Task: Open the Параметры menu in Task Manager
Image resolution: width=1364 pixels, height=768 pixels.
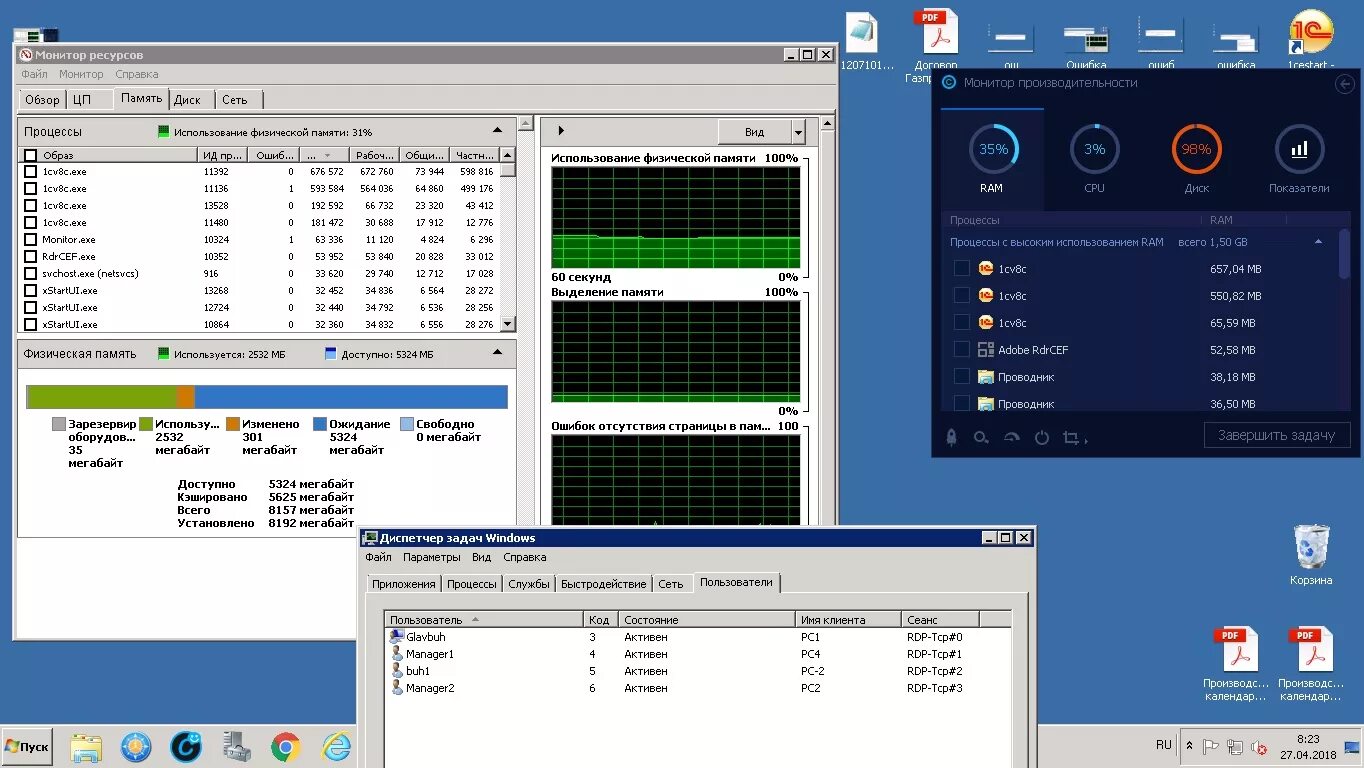Action: [x=431, y=557]
